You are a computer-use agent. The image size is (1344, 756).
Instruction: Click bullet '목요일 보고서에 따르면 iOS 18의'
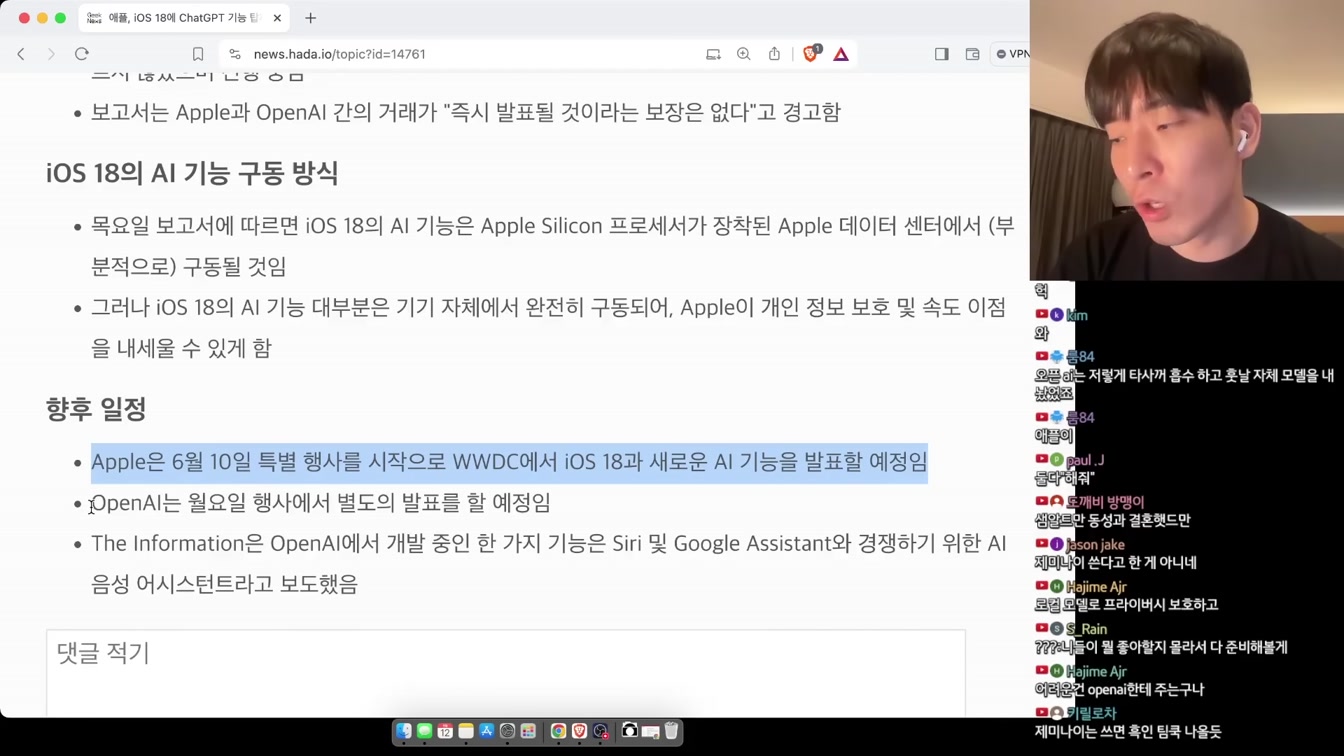553,246
